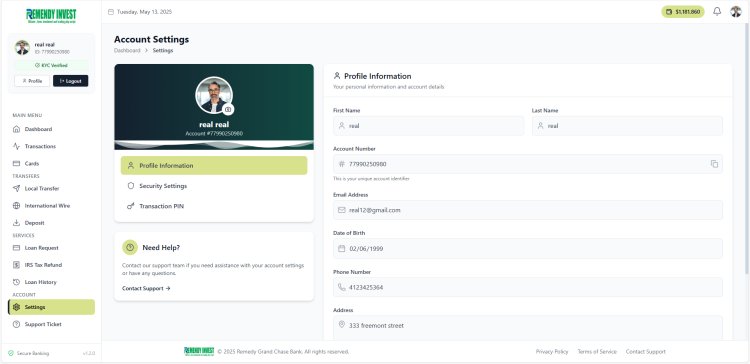This screenshot has height=364, width=750.
Task: Select Settings in the account menu
Action: click(x=51, y=307)
